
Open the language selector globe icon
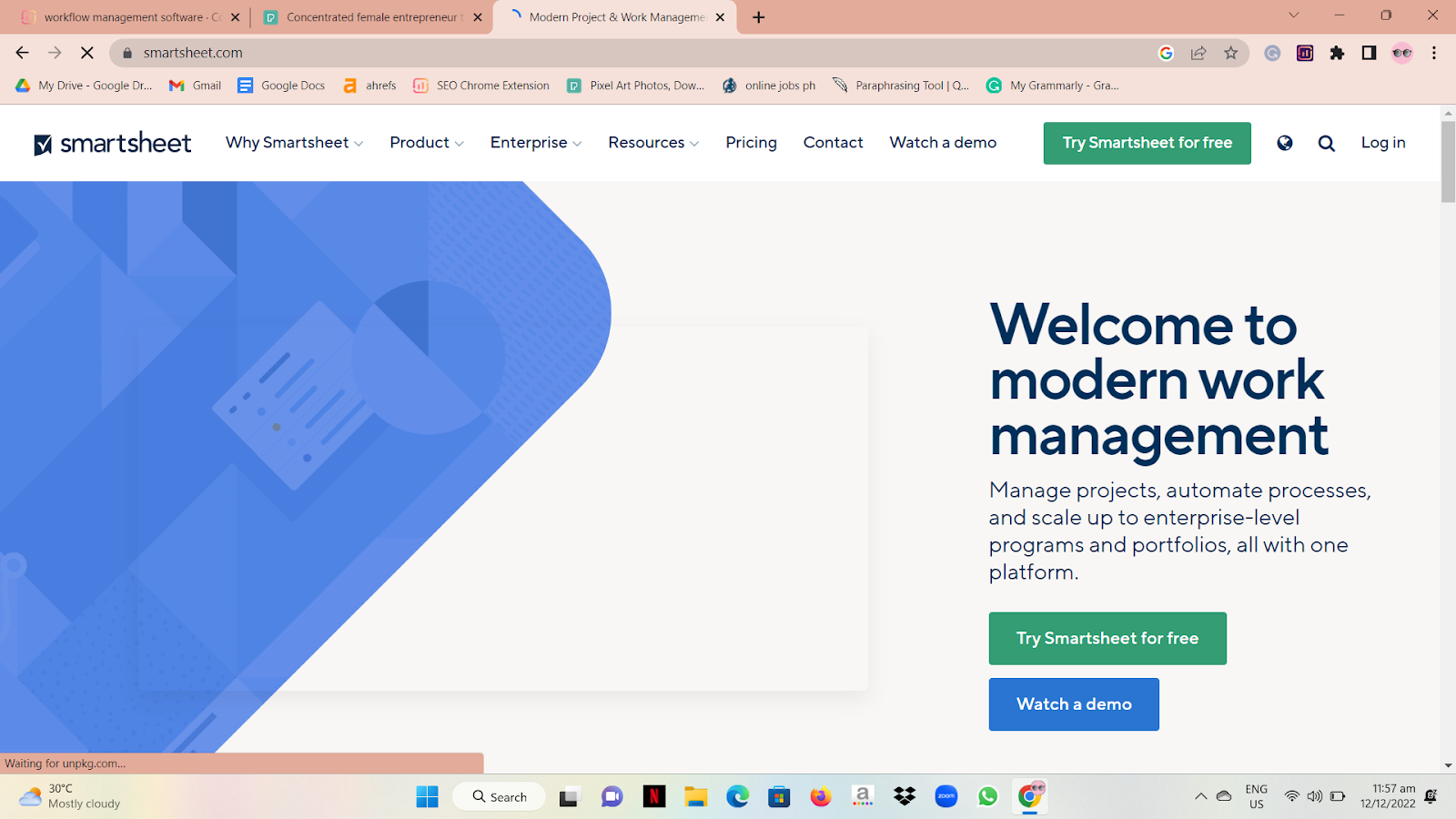[x=1285, y=143]
